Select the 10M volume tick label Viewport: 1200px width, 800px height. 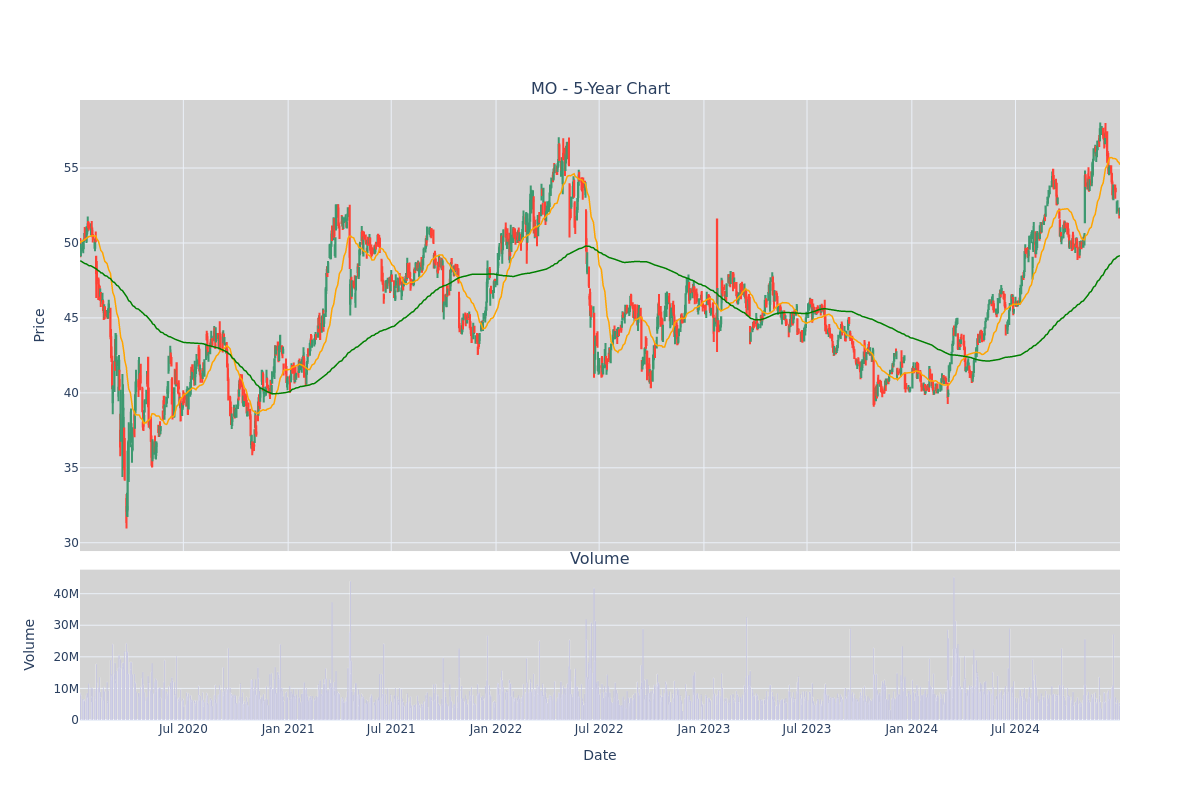pos(66,689)
